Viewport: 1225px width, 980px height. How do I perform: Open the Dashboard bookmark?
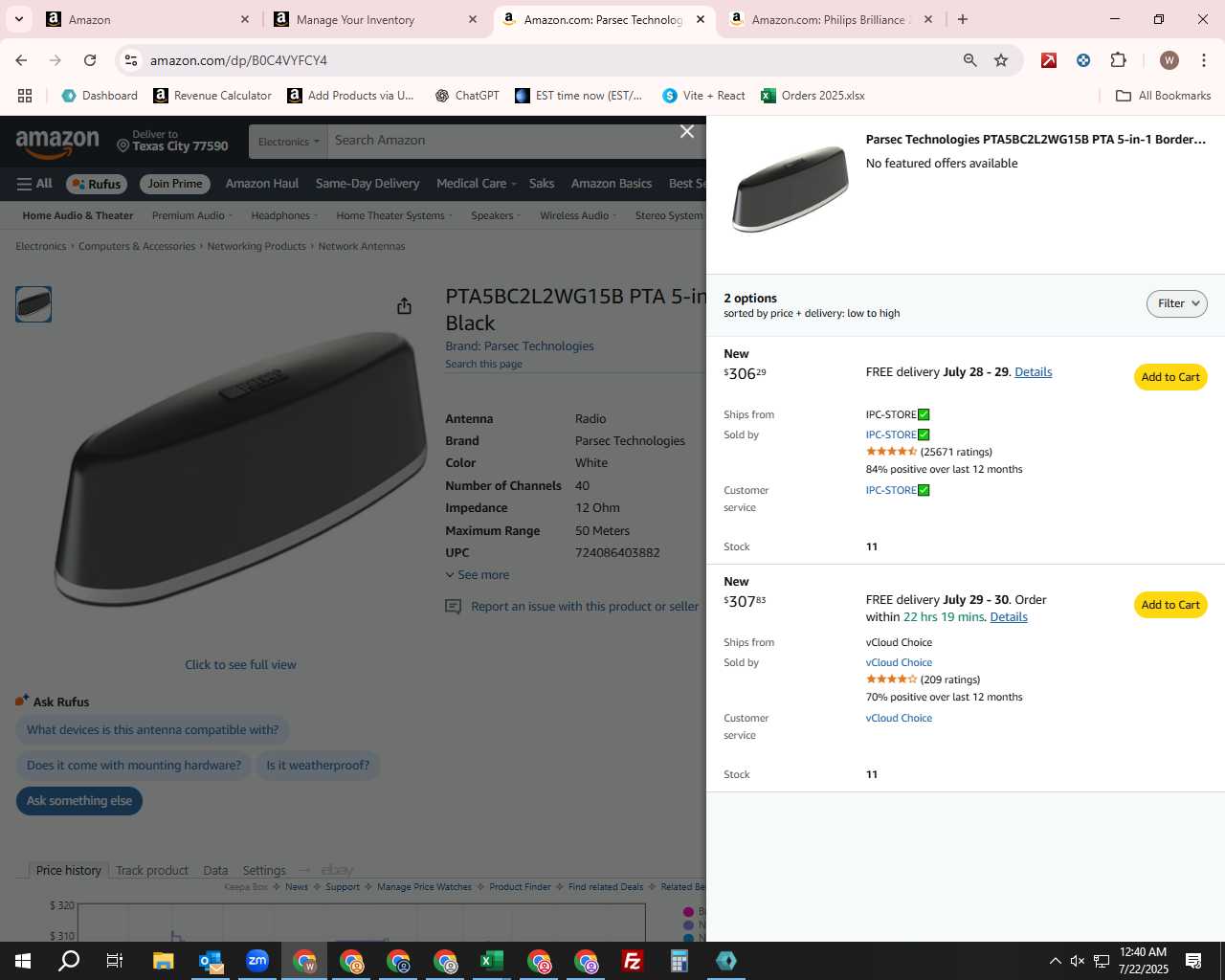coord(100,96)
